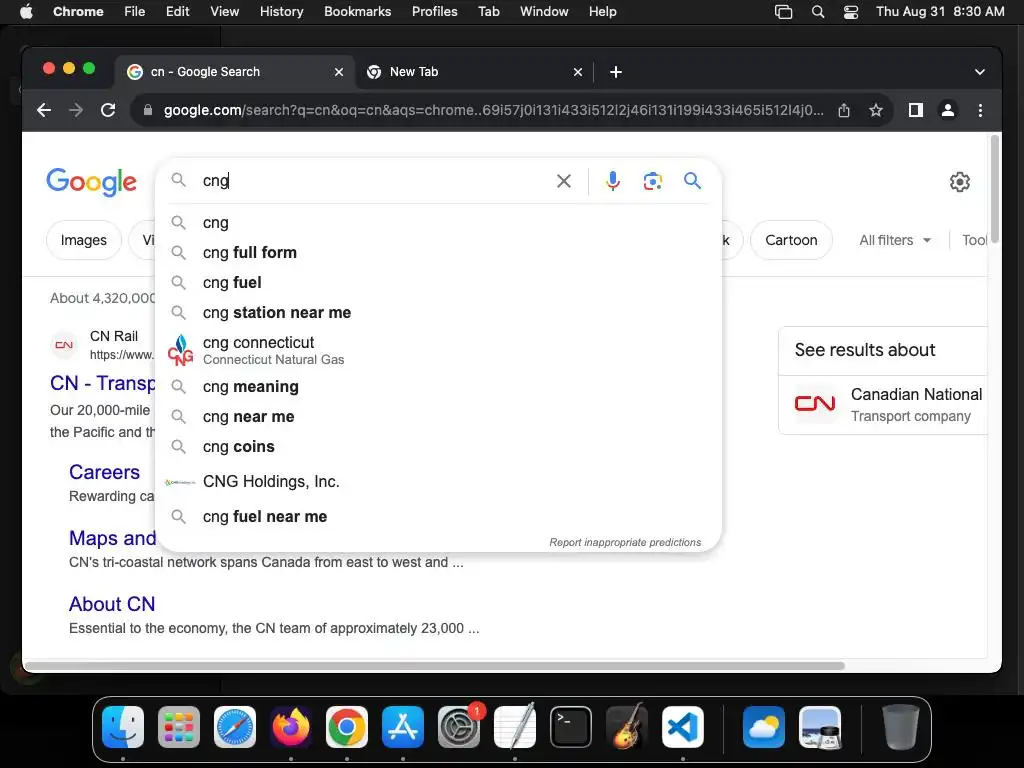Open the Bookmarks menu
The height and width of the screenshot is (768, 1024).
pos(357,12)
